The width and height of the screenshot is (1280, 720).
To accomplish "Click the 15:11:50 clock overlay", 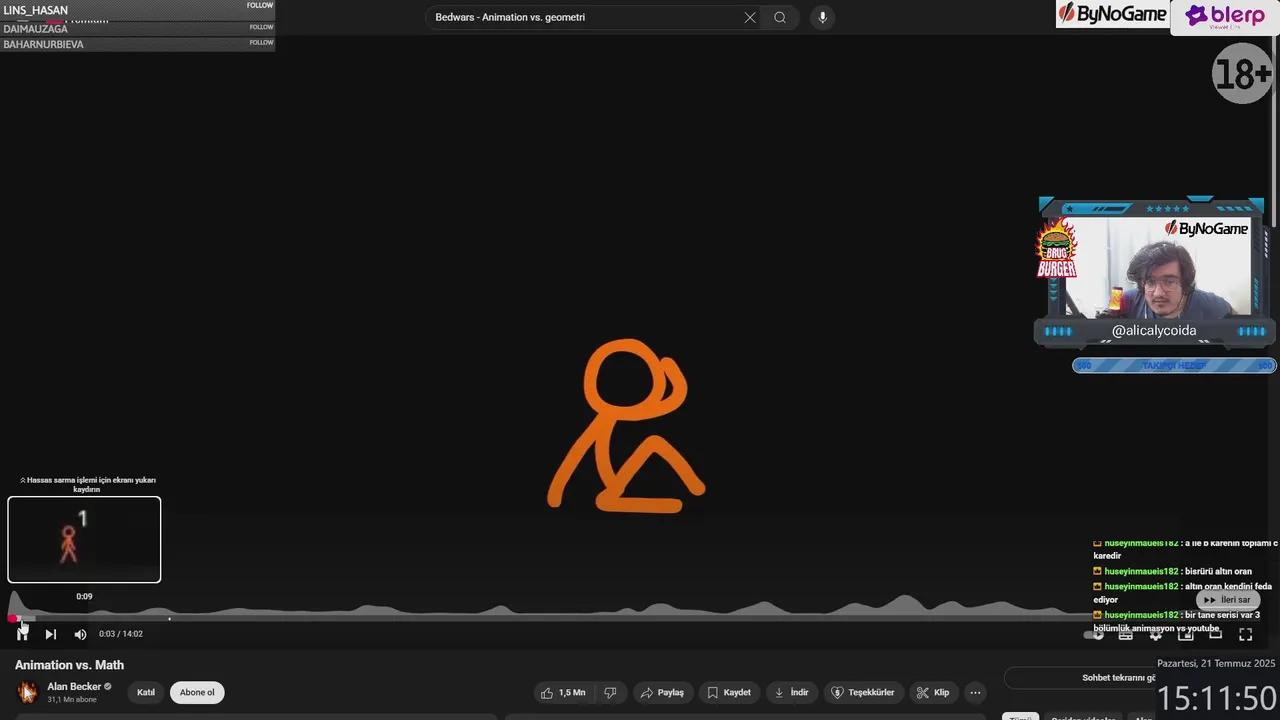I will pyautogui.click(x=1217, y=698).
